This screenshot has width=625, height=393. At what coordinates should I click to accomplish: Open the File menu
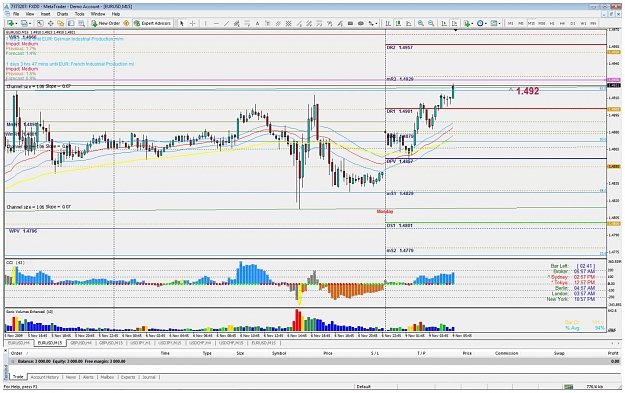[16, 14]
